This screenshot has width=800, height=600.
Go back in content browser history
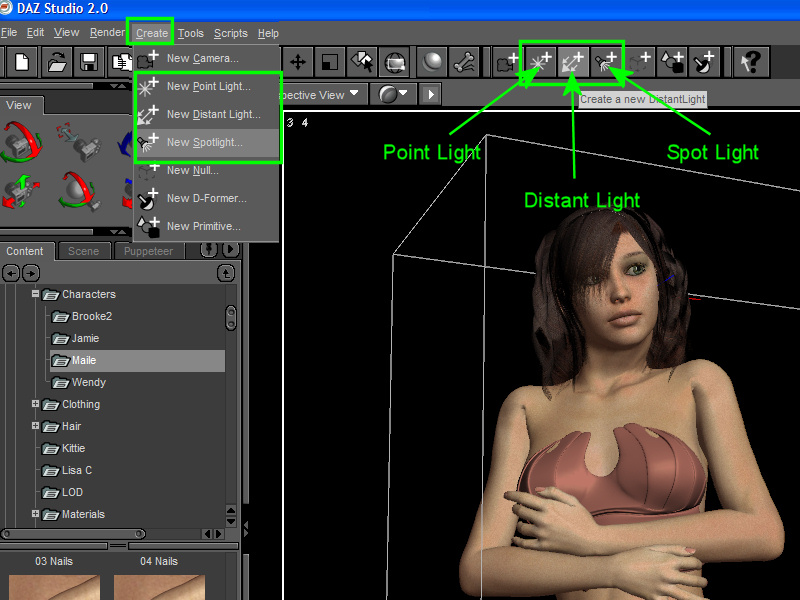[x=11, y=273]
